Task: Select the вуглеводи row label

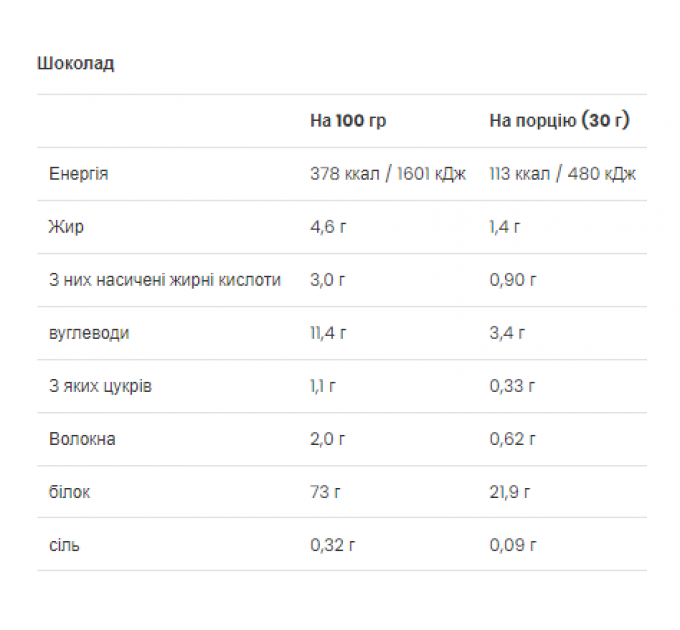Action: click(x=89, y=333)
